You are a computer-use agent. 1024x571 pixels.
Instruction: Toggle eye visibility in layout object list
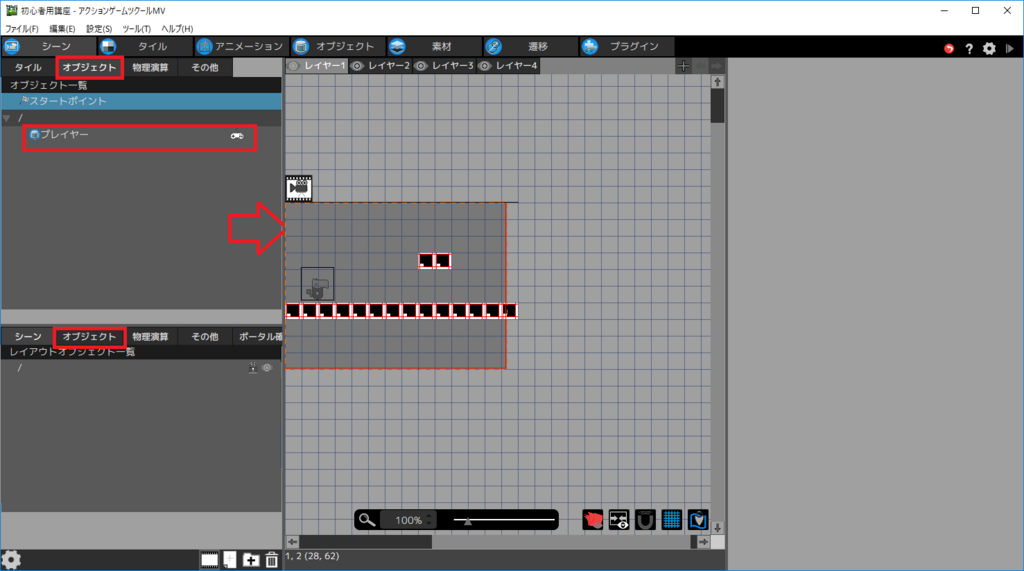[266, 368]
